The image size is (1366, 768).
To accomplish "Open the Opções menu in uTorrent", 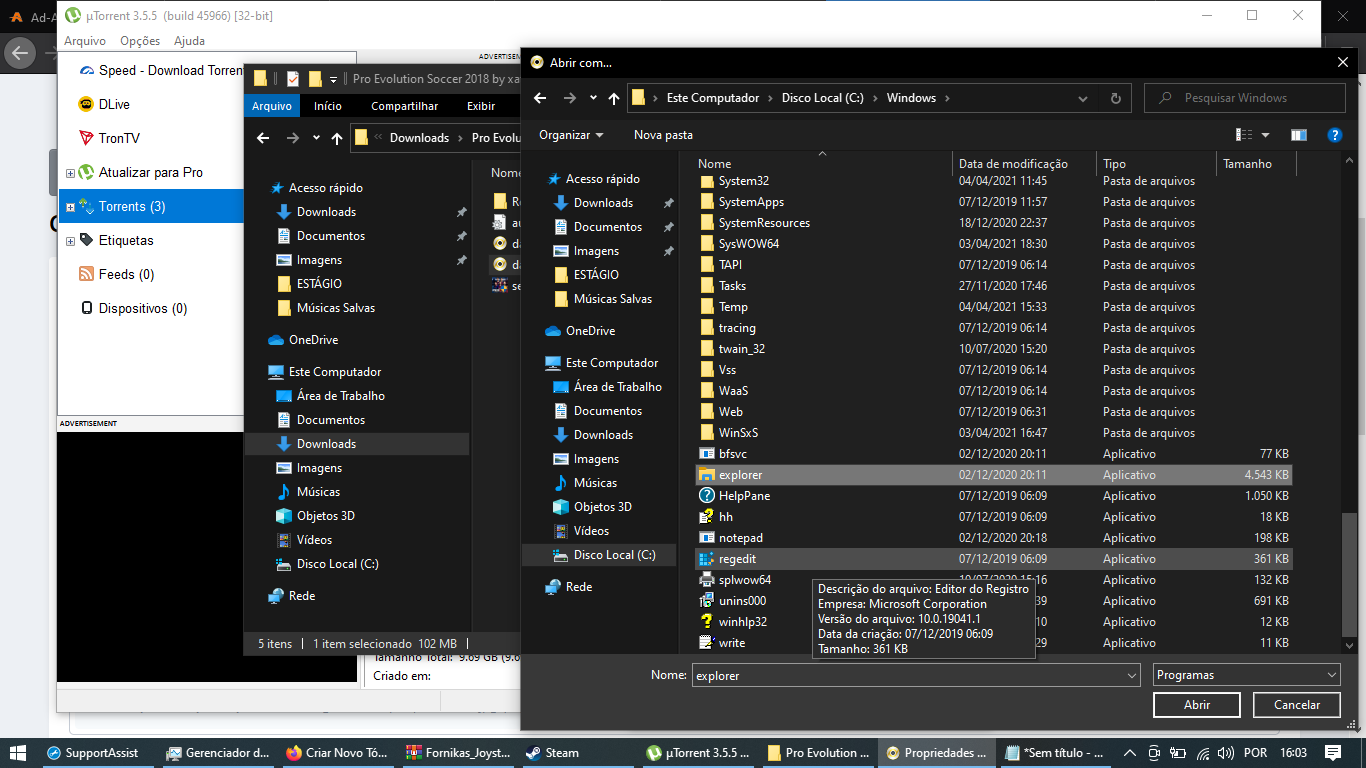I will (140, 41).
